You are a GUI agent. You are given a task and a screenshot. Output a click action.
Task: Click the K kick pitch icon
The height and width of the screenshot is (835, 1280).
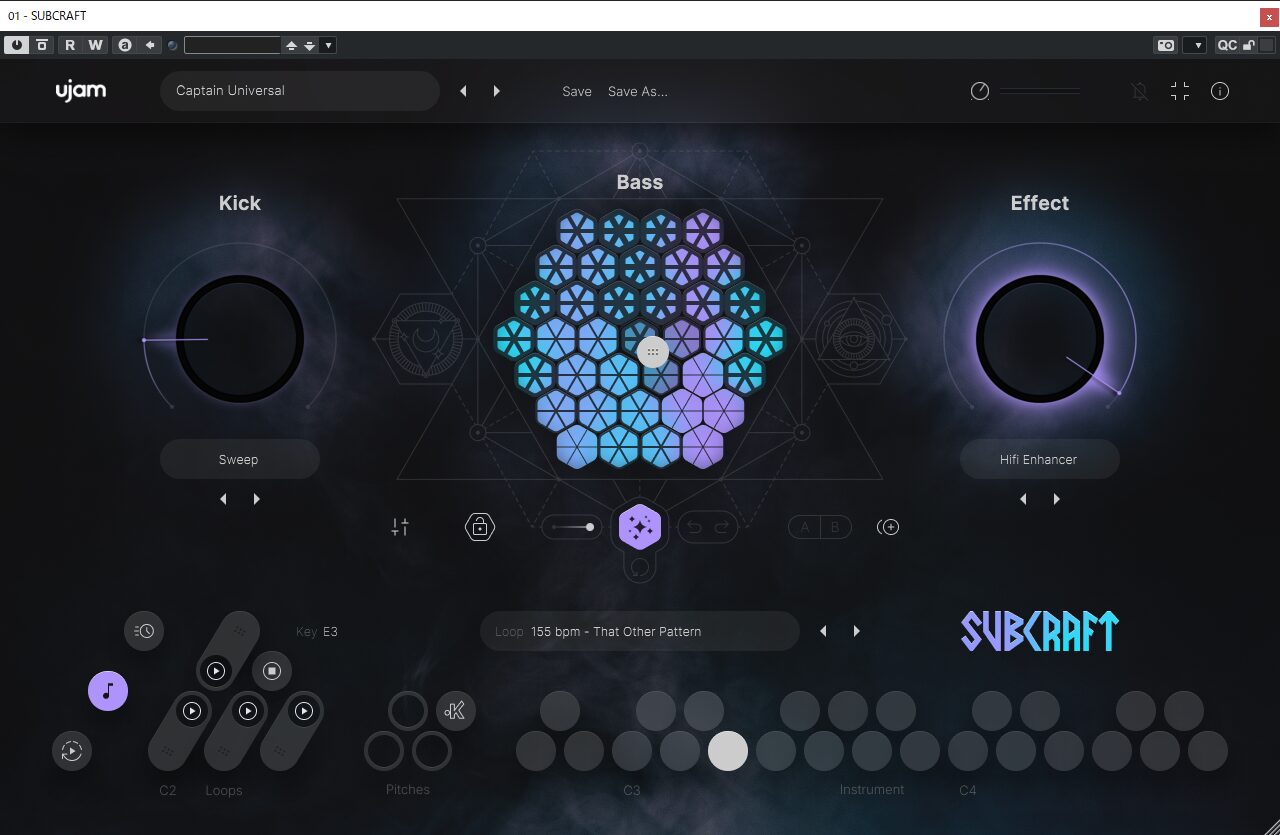(456, 711)
